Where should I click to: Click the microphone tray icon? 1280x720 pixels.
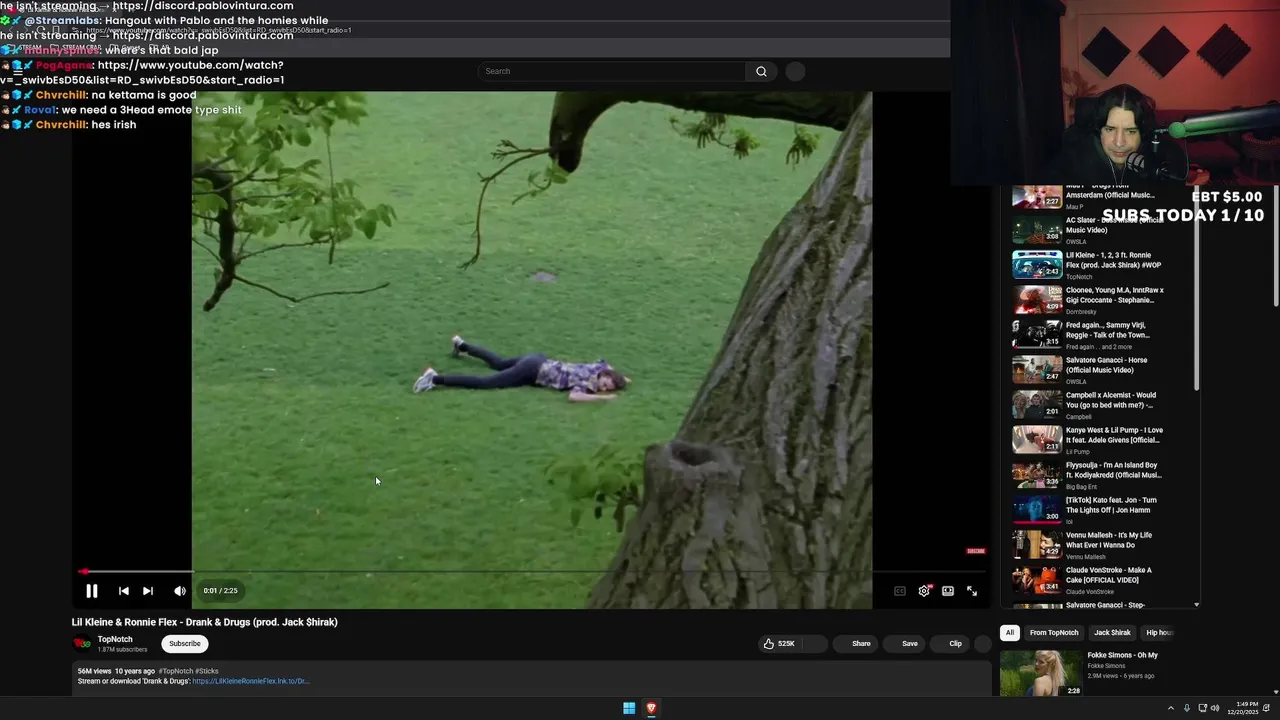(x=1187, y=708)
